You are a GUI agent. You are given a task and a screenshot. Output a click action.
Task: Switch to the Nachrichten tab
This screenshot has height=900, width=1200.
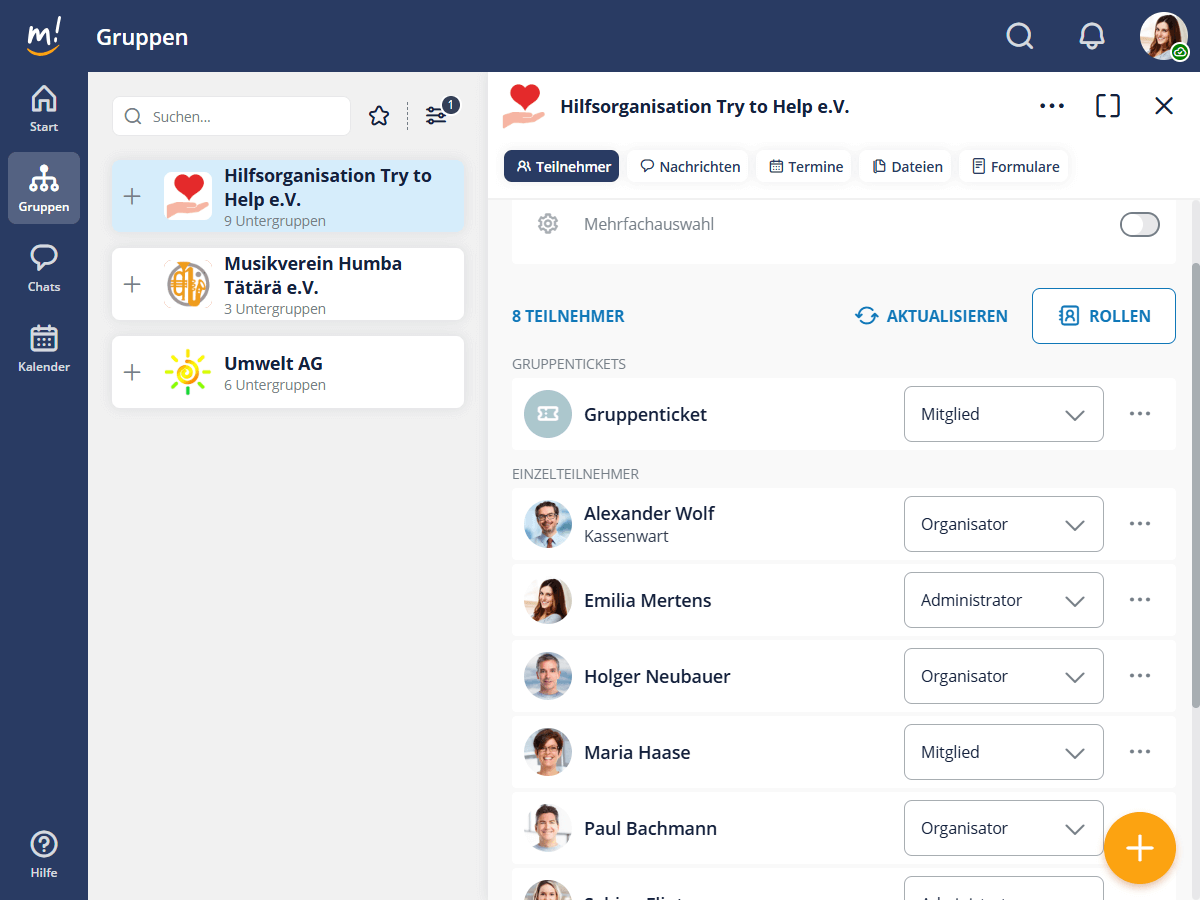coord(688,166)
